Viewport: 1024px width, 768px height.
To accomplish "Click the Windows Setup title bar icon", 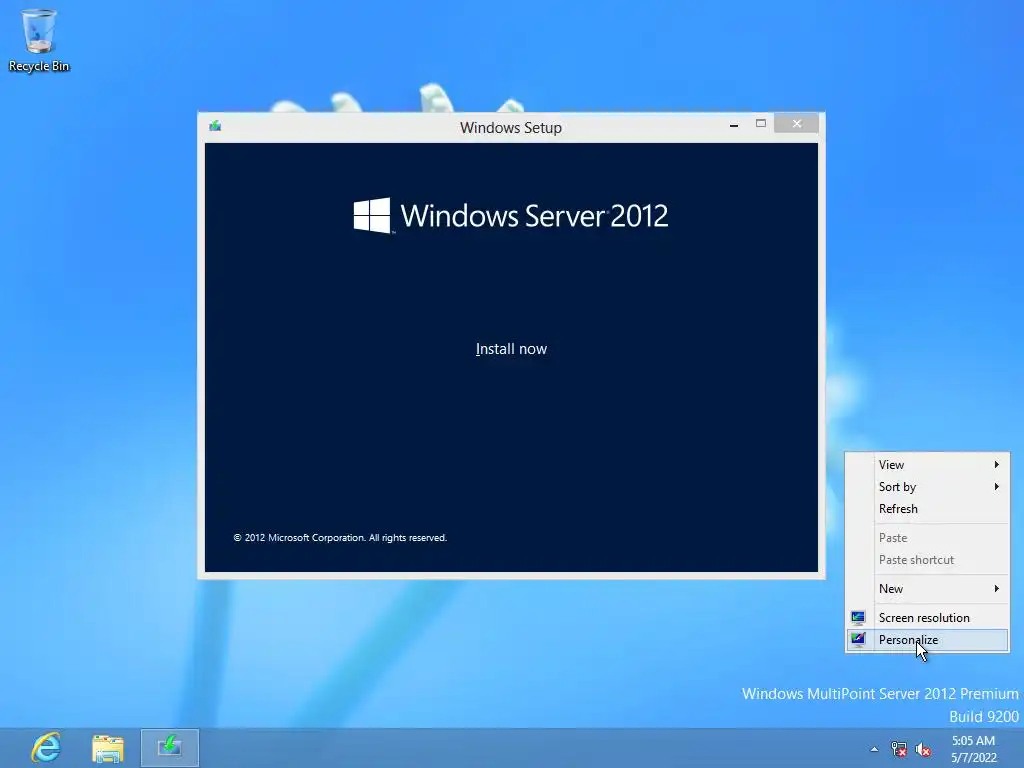I will click(x=215, y=126).
